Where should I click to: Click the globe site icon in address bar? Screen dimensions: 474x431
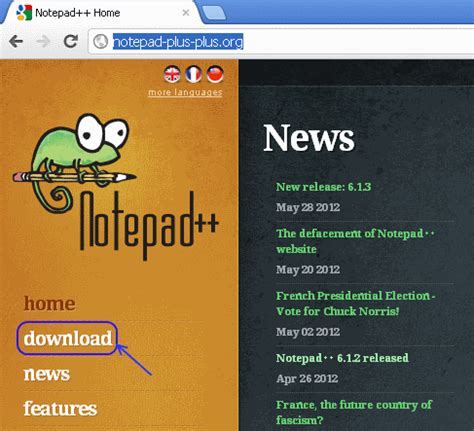tap(100, 42)
